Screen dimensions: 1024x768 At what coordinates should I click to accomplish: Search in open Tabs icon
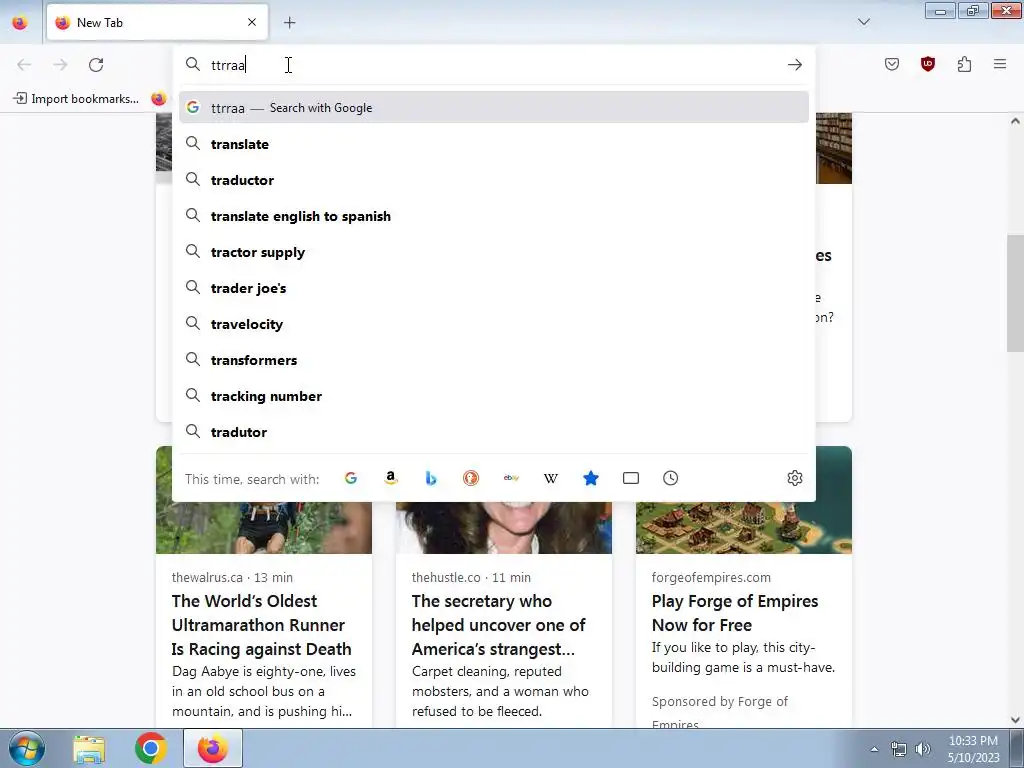(631, 478)
